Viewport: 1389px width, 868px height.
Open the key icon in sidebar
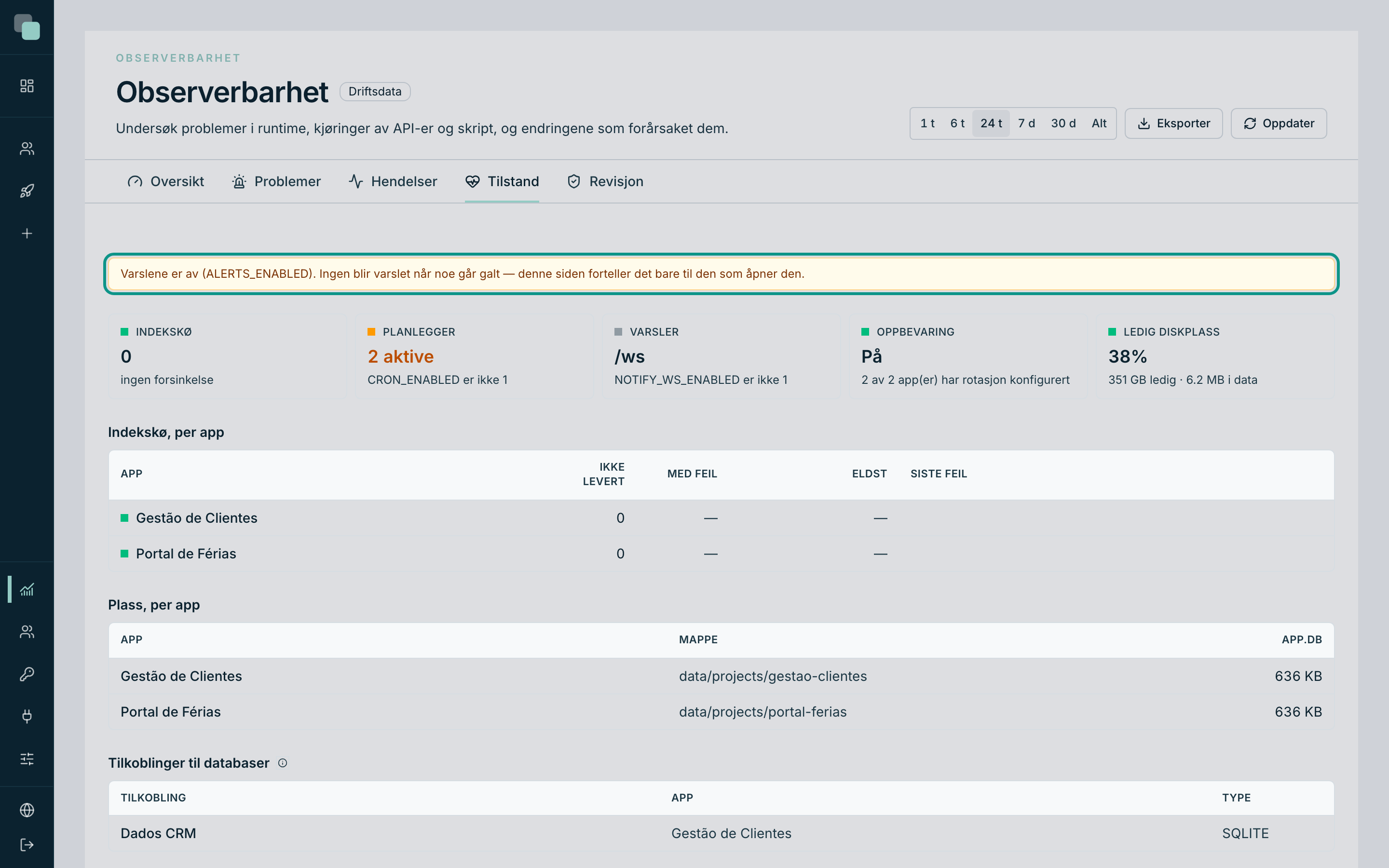27,674
